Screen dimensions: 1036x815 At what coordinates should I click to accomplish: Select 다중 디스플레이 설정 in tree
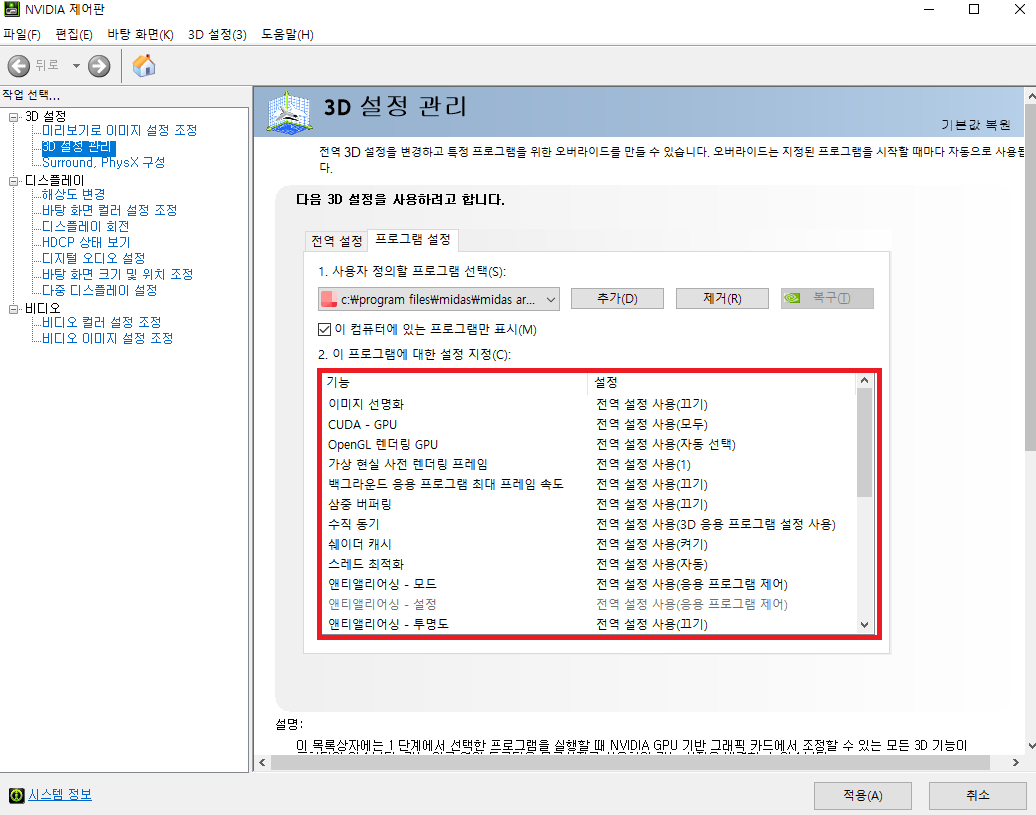pos(100,291)
